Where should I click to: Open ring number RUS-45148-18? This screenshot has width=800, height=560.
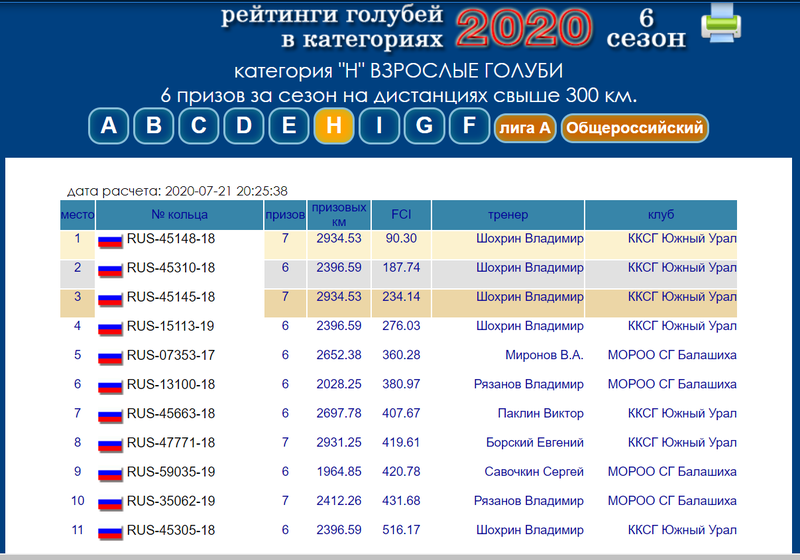click(171, 239)
